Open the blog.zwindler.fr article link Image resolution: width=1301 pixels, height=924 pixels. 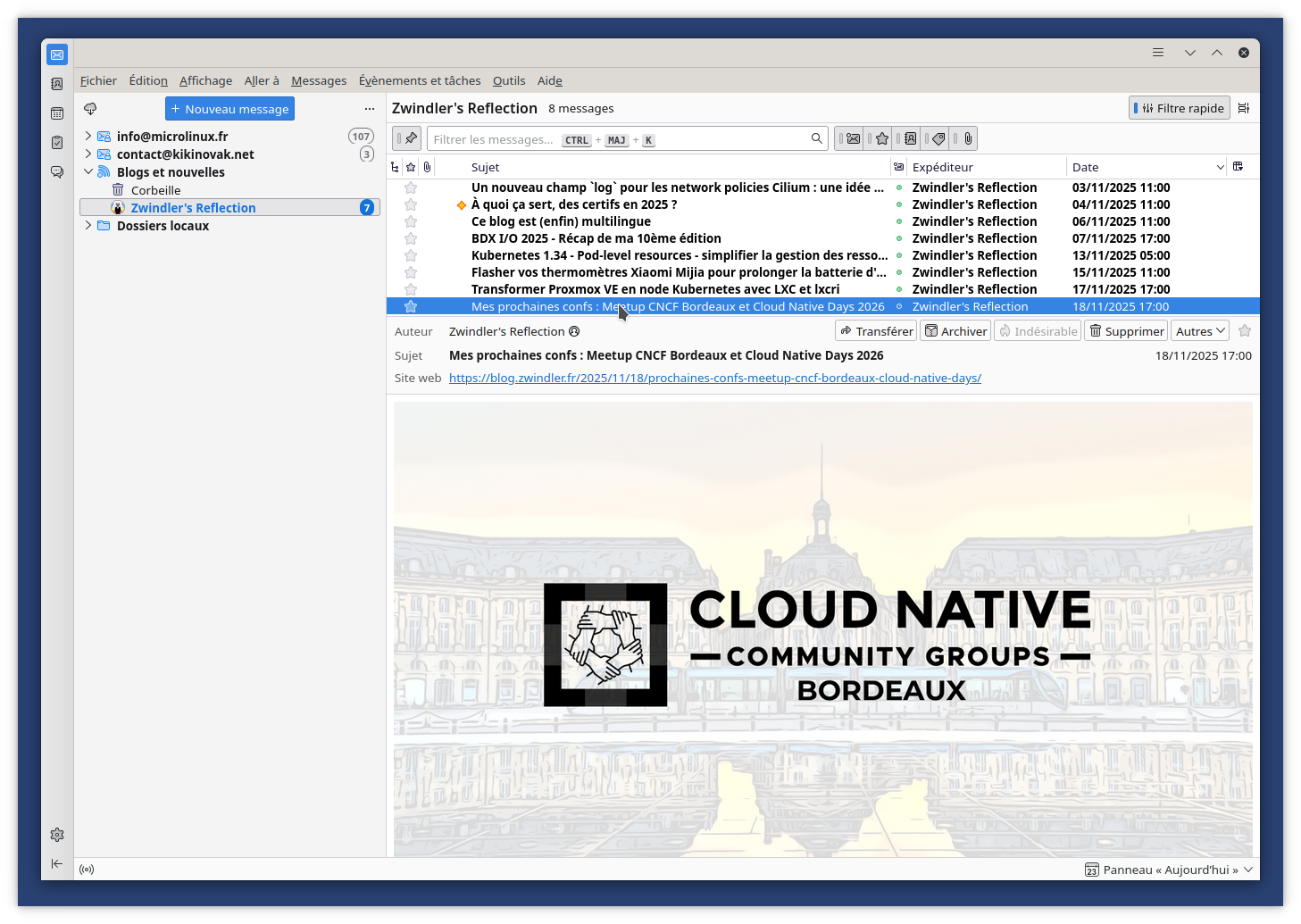tap(714, 379)
